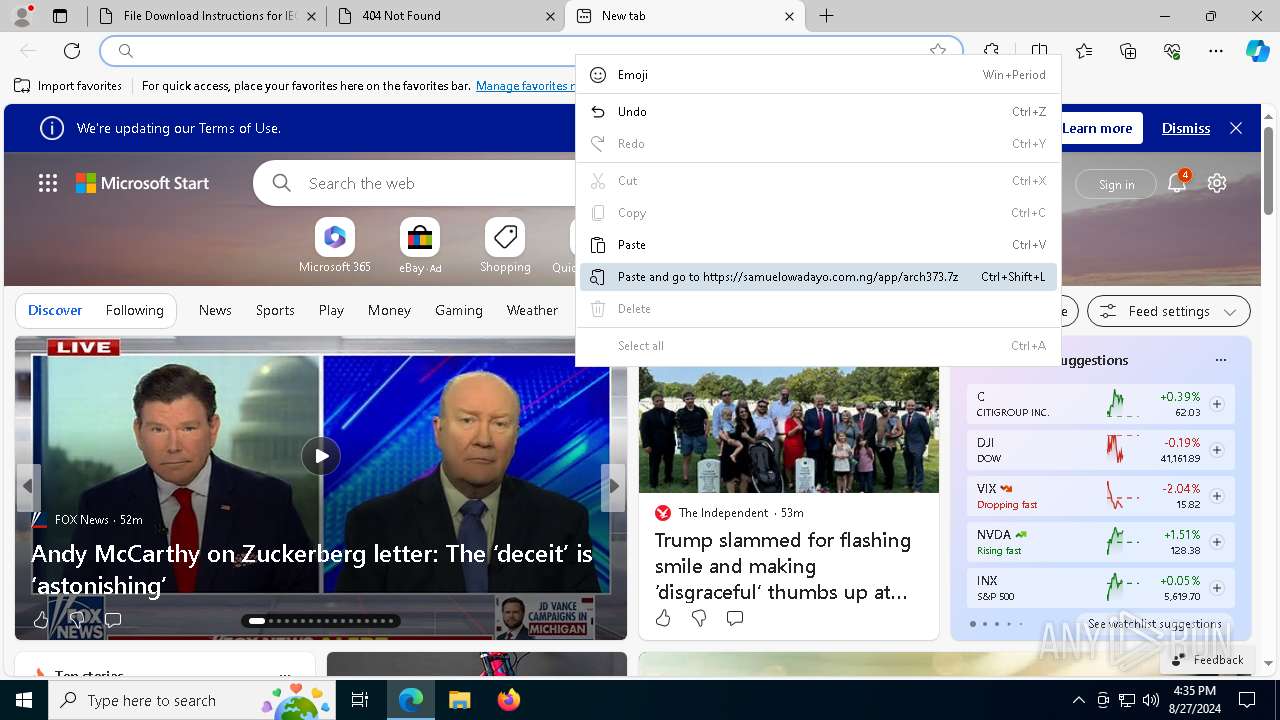Open Task View on the taskbar
Viewport: 1280px width, 720px height.
pyautogui.click(x=360, y=700)
